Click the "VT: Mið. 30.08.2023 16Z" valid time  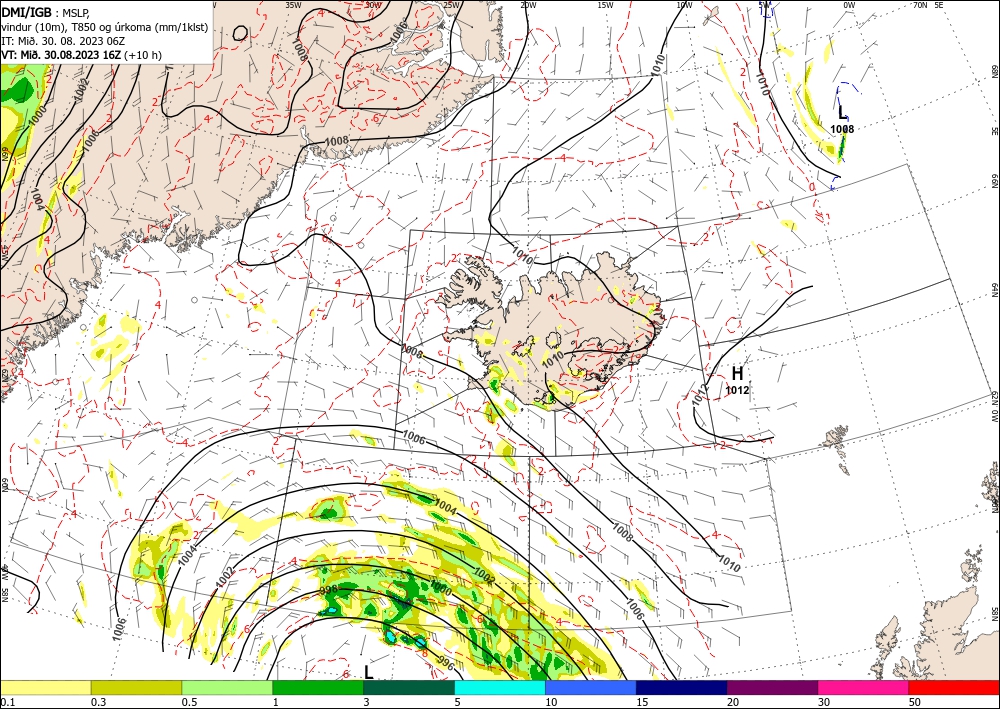(61, 55)
